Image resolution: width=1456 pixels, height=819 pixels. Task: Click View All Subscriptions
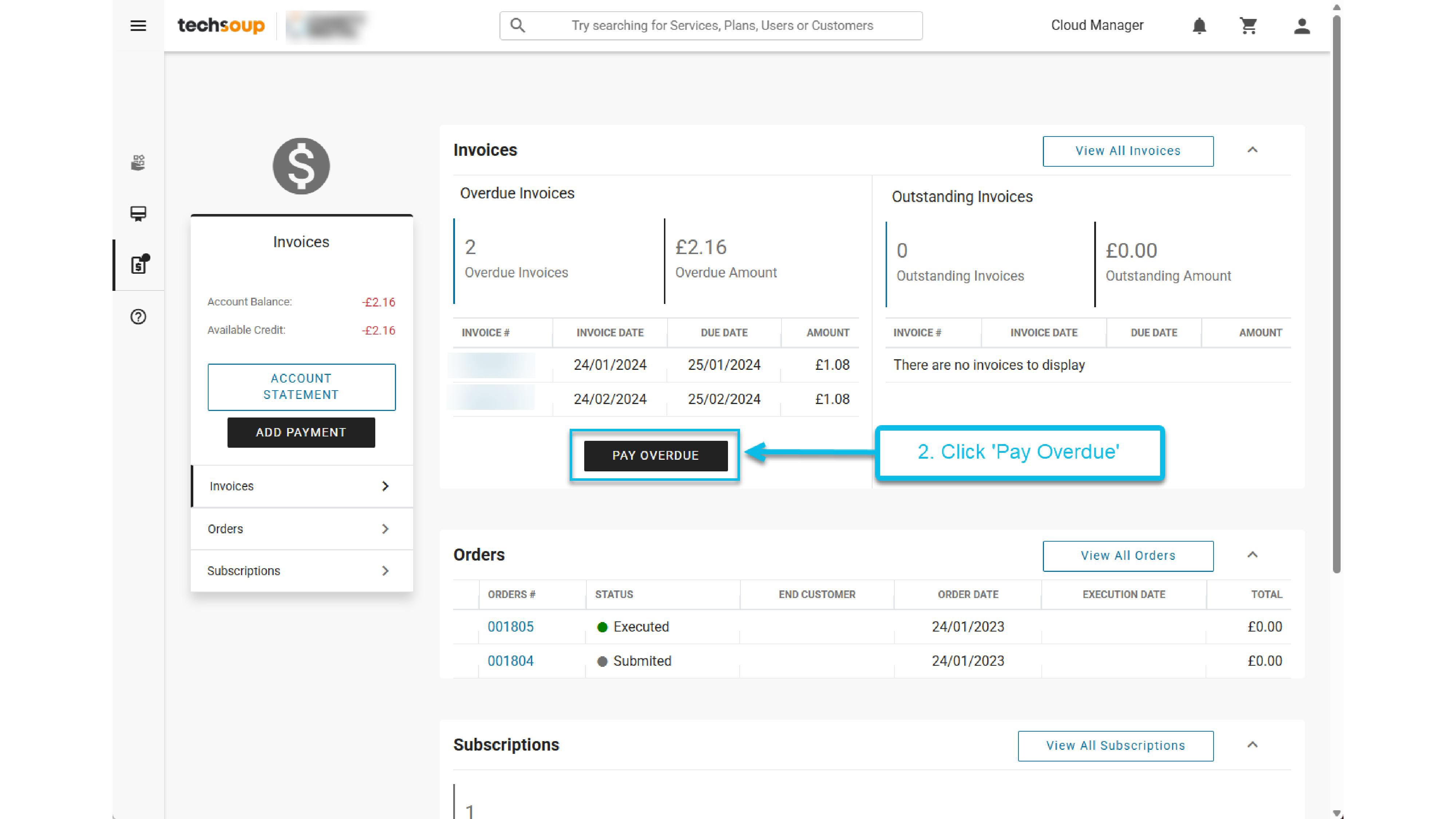coord(1115,745)
